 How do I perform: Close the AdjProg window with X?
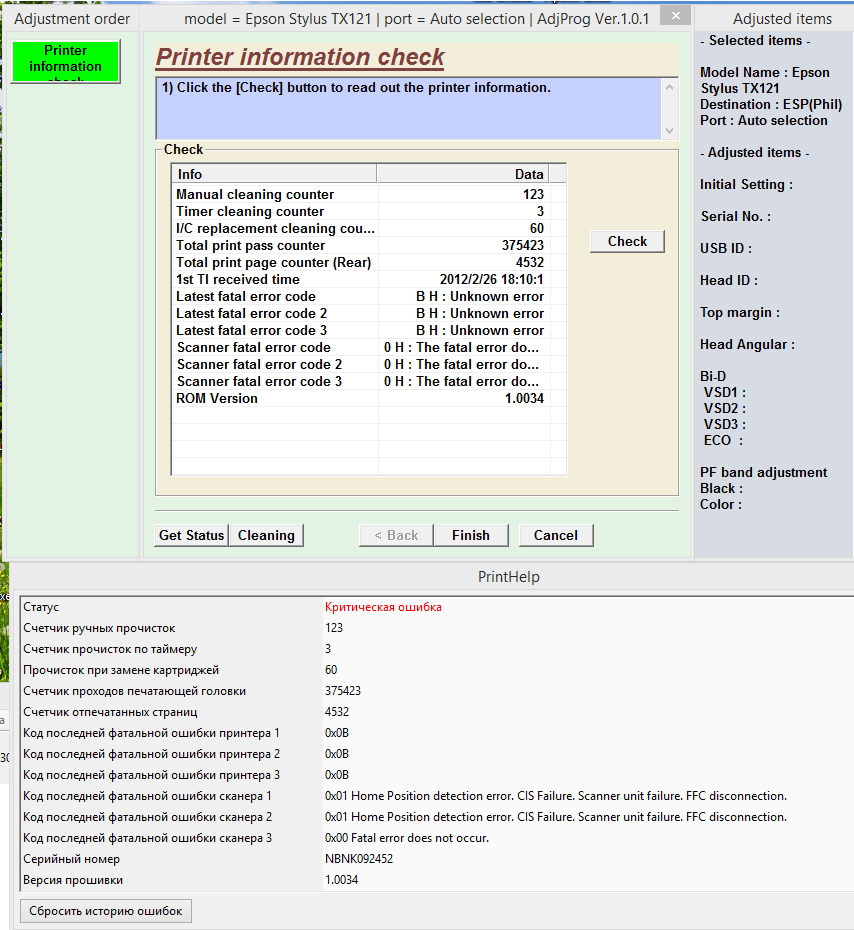(675, 16)
